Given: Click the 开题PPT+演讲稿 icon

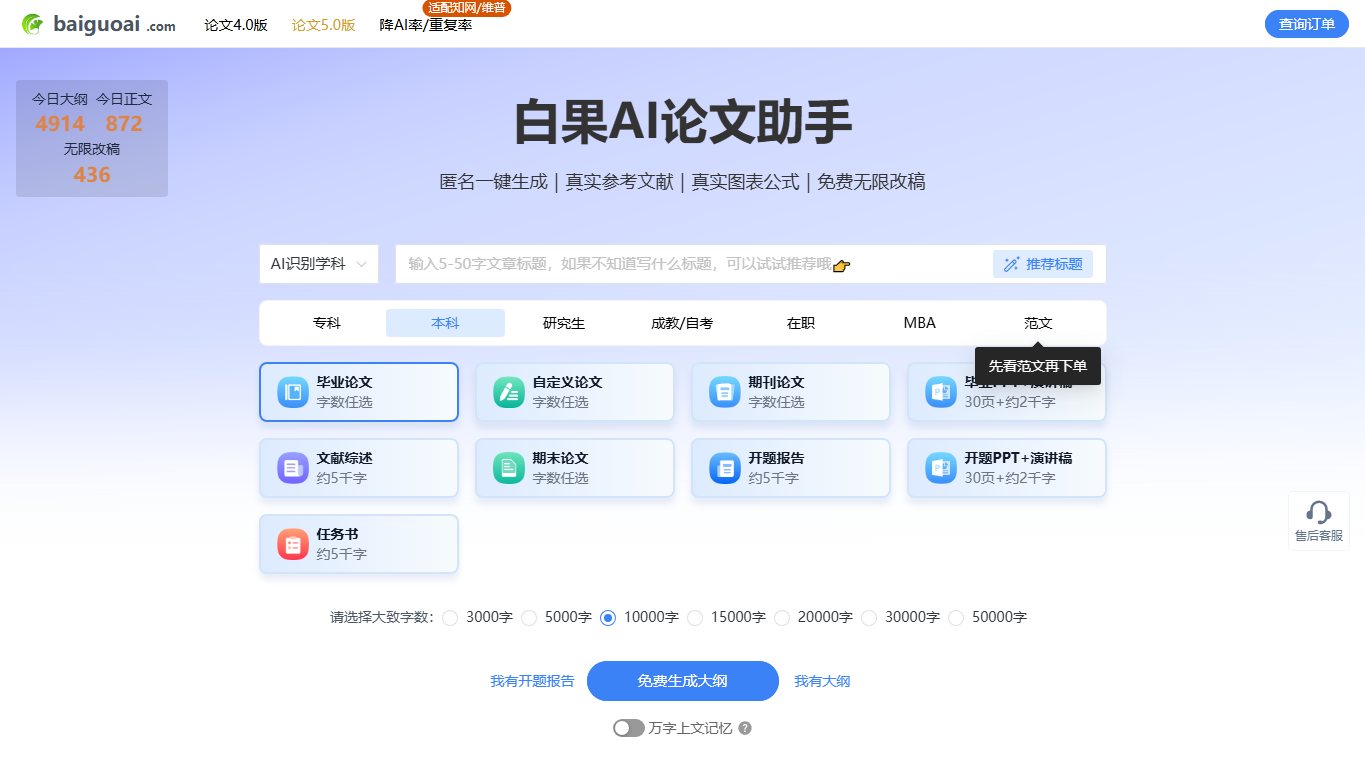Looking at the screenshot, I should coord(941,468).
